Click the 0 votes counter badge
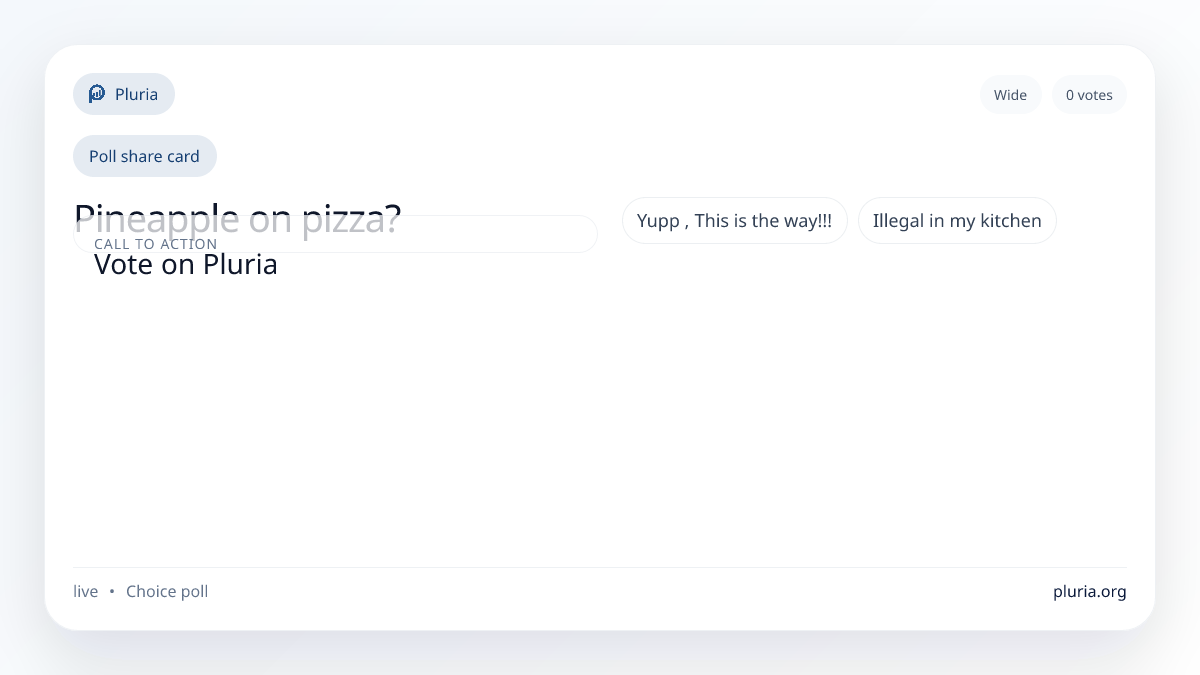The height and width of the screenshot is (675, 1200). 1089,95
